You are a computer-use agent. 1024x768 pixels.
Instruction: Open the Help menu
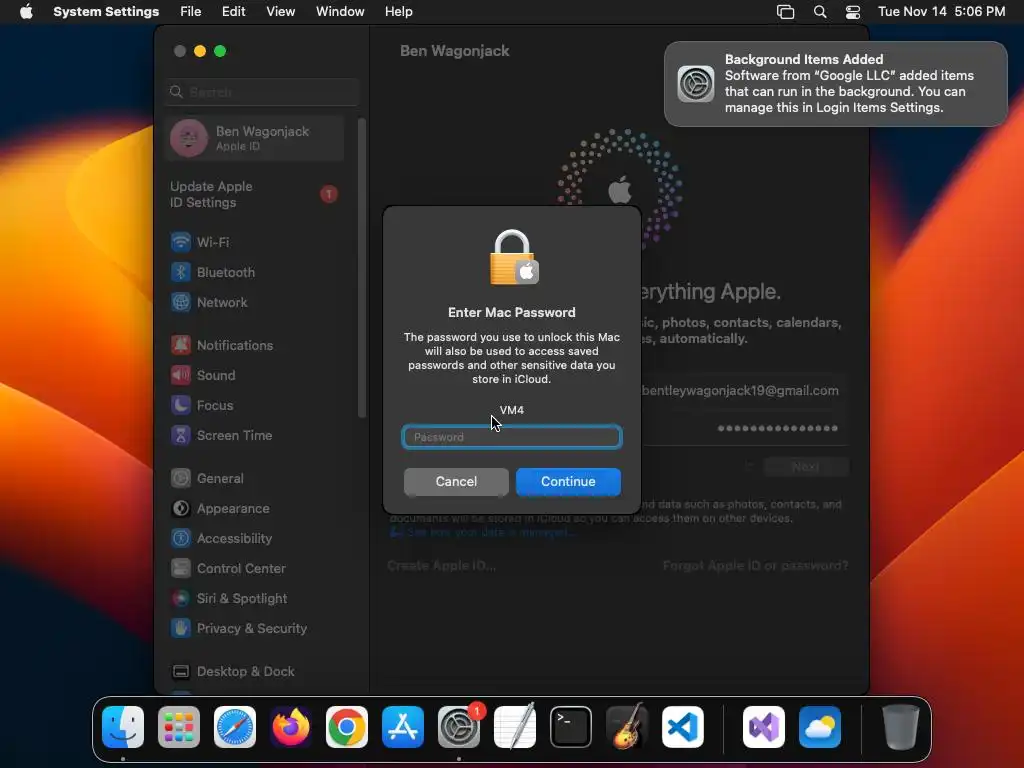tap(398, 12)
